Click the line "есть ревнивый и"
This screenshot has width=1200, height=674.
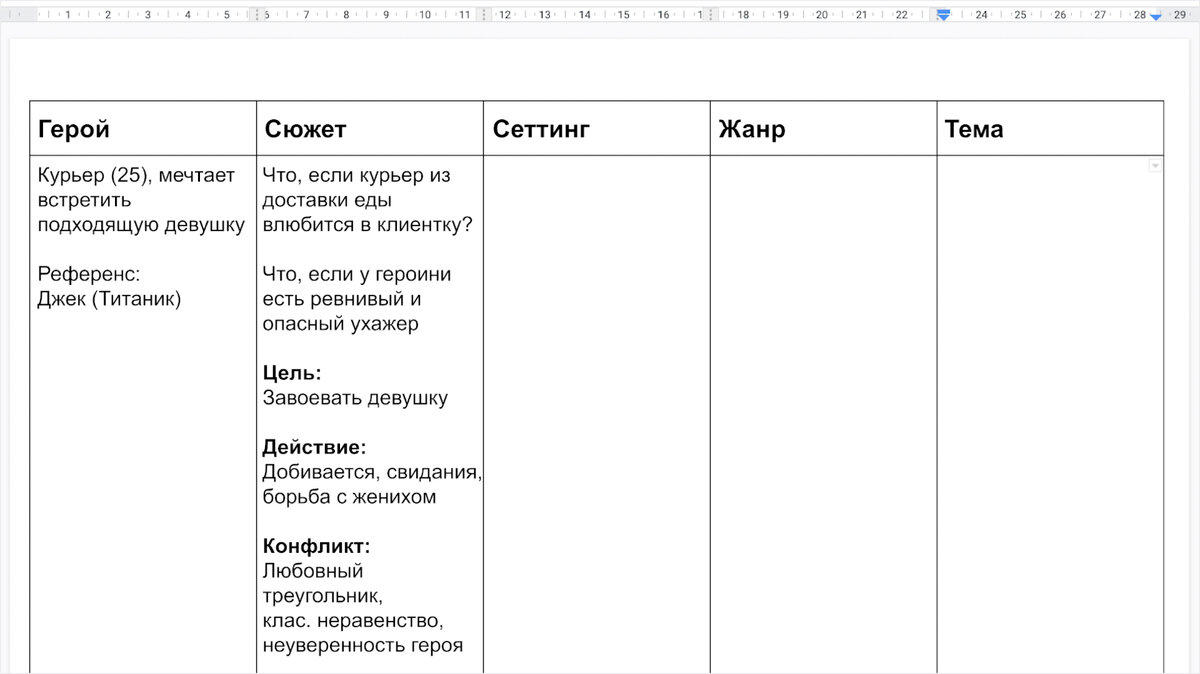(x=341, y=299)
